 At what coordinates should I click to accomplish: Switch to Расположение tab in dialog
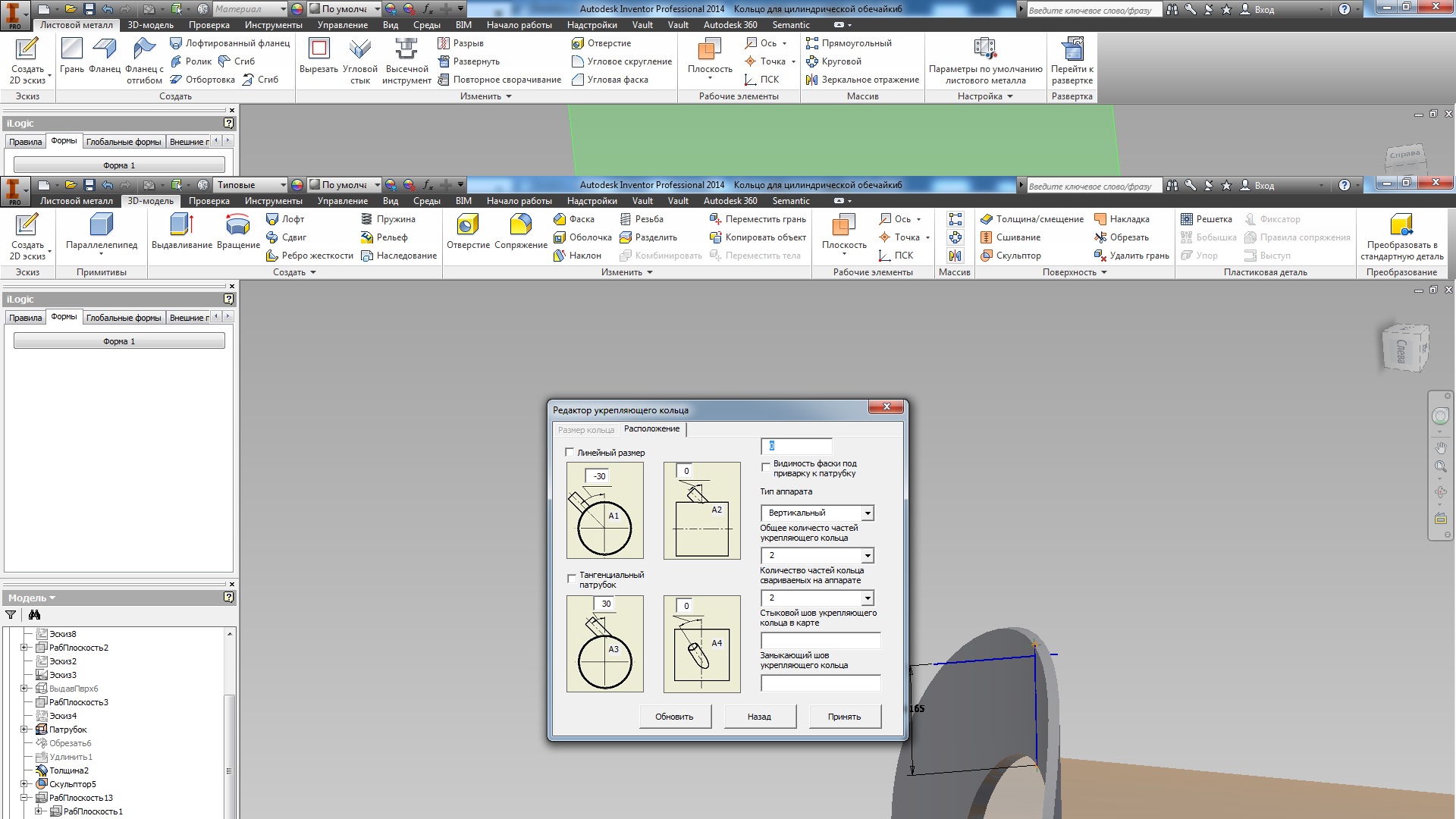coord(651,429)
